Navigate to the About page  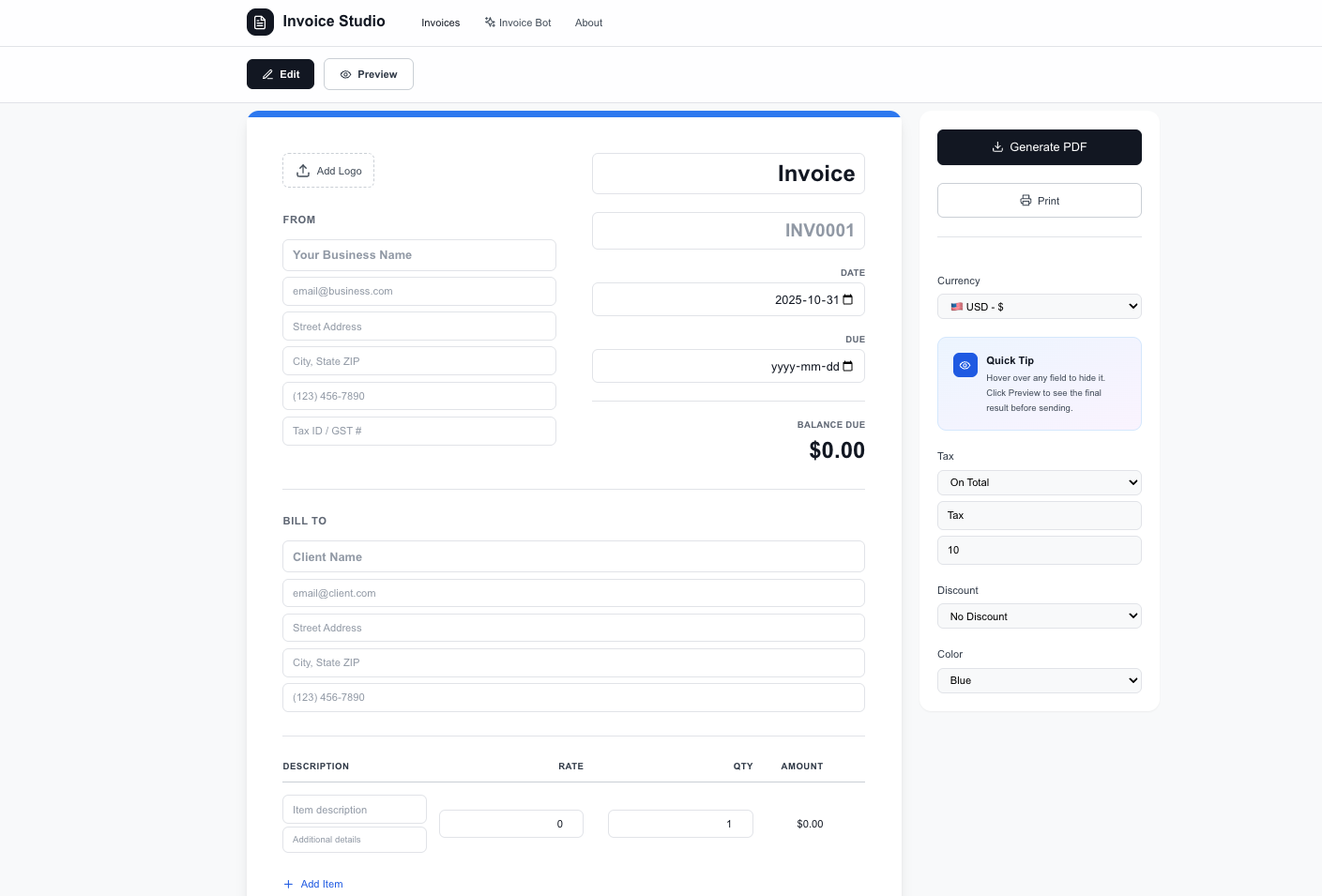[x=588, y=23]
